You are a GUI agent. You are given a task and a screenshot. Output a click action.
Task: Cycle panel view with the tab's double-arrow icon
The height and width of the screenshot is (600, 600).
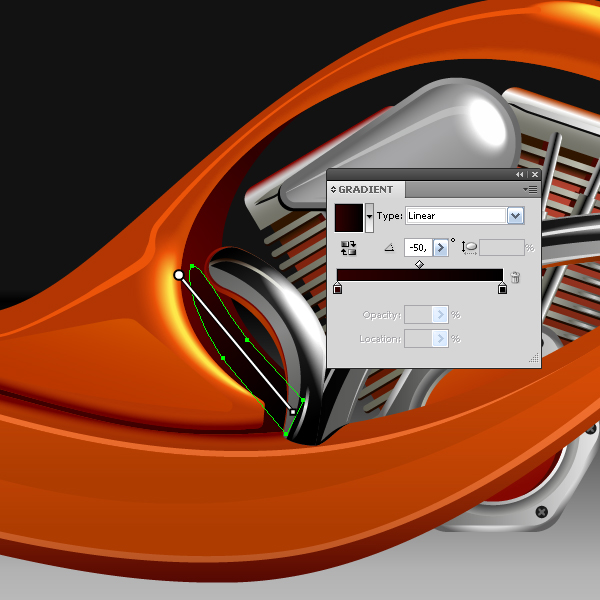tap(333, 189)
